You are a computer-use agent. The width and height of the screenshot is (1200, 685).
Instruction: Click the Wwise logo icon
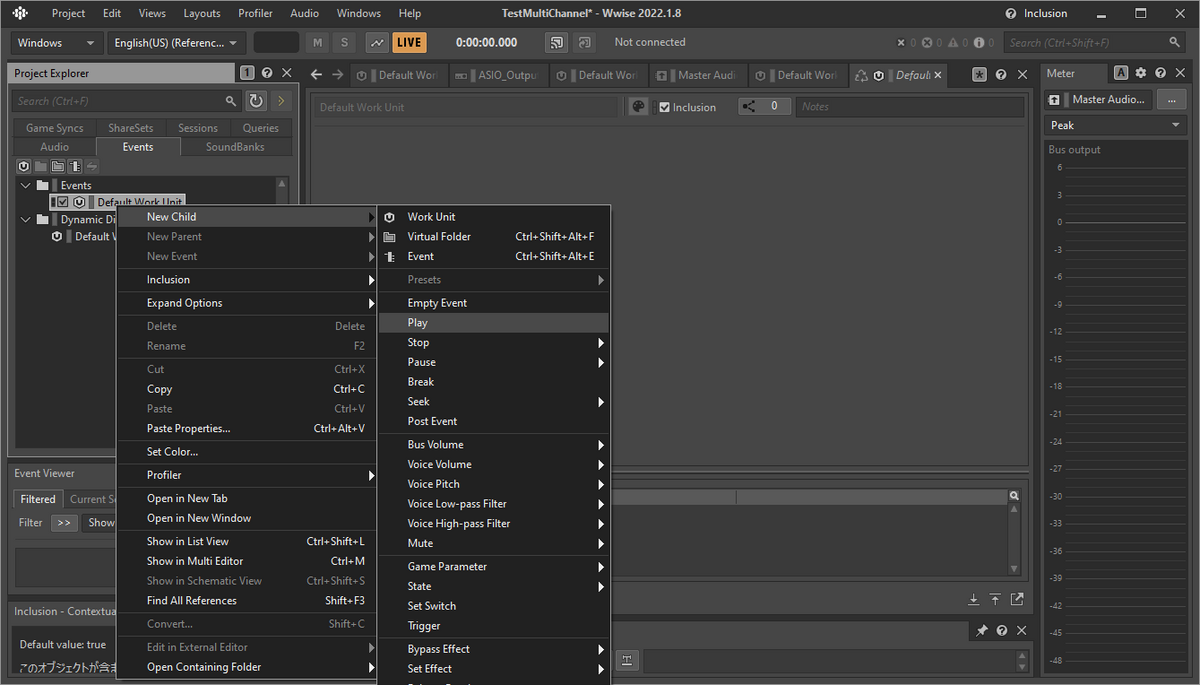click(x=21, y=14)
